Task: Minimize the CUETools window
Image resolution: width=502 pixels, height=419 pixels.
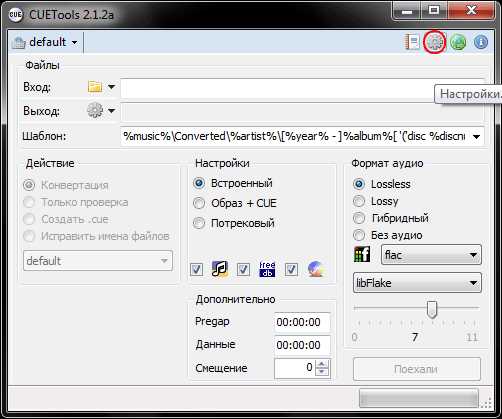Action: [x=407, y=11]
